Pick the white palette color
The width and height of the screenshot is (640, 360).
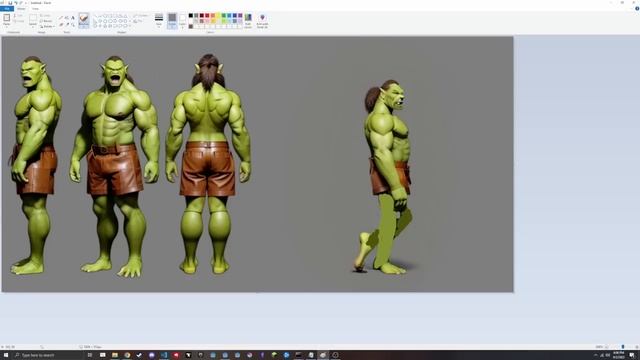pyautogui.click(x=191, y=21)
